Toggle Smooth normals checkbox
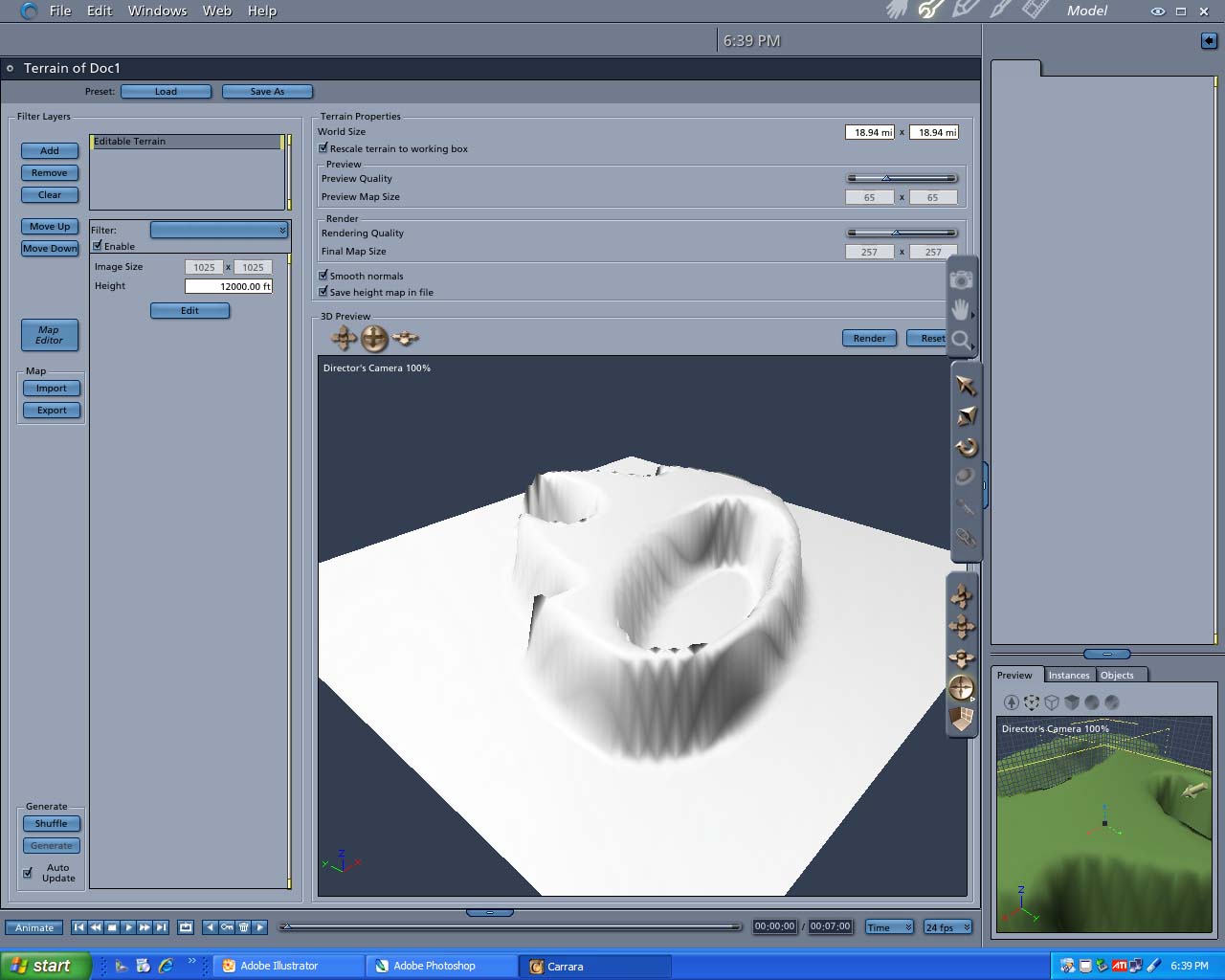The height and width of the screenshot is (980, 1225). (323, 276)
